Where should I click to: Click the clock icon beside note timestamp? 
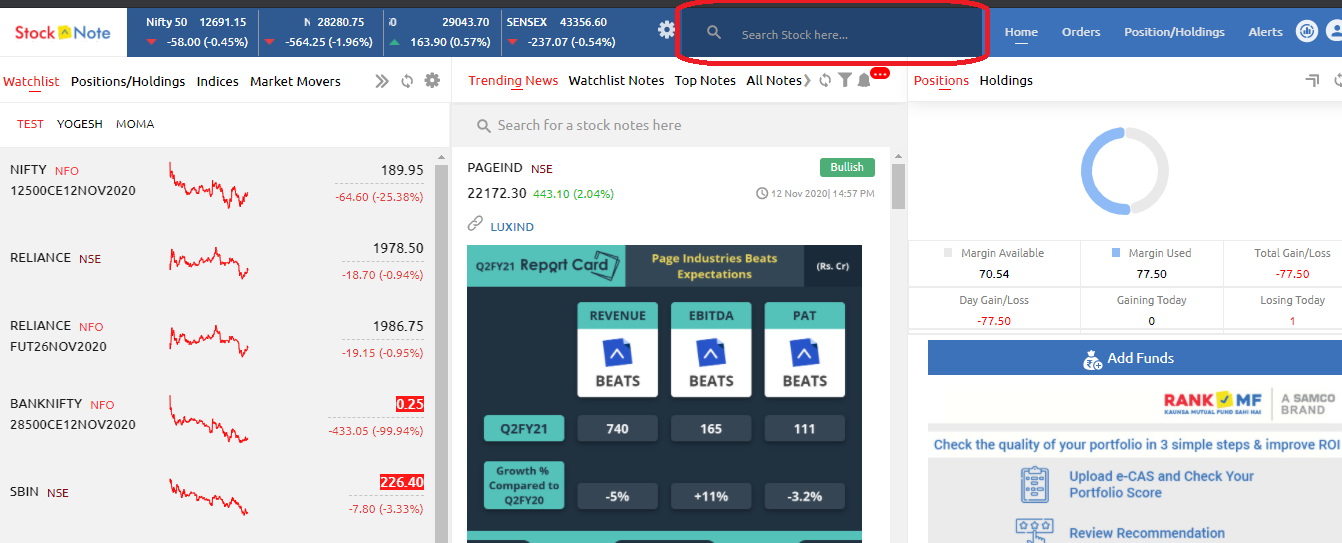[762, 193]
